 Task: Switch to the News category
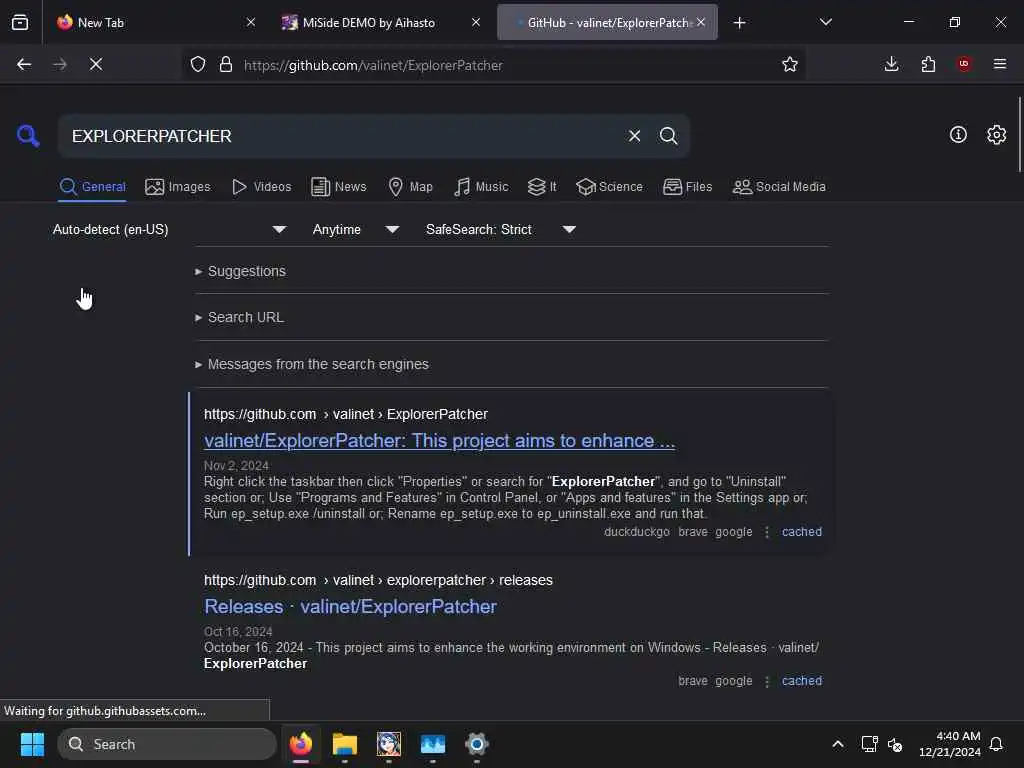click(x=338, y=187)
